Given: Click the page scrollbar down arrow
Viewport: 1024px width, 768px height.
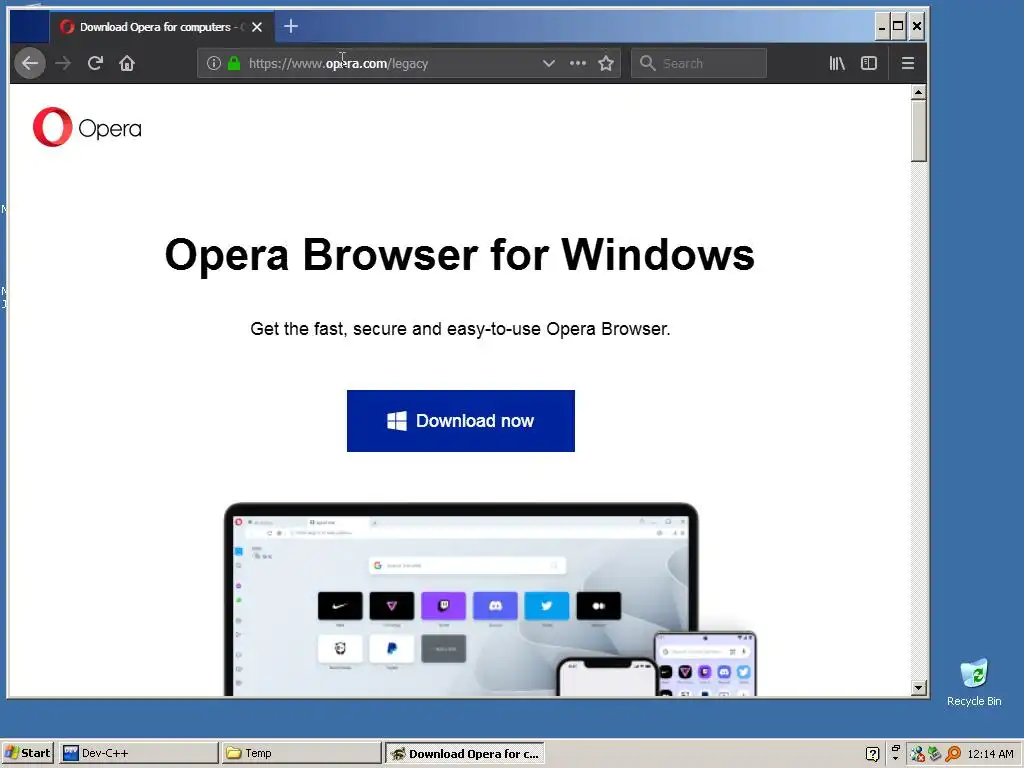Looking at the screenshot, I should coord(919,688).
